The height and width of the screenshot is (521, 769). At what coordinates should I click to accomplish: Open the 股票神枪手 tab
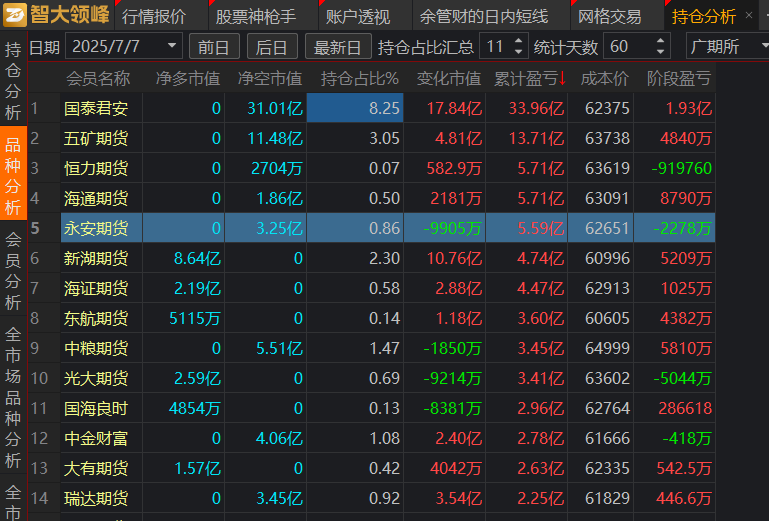256,17
